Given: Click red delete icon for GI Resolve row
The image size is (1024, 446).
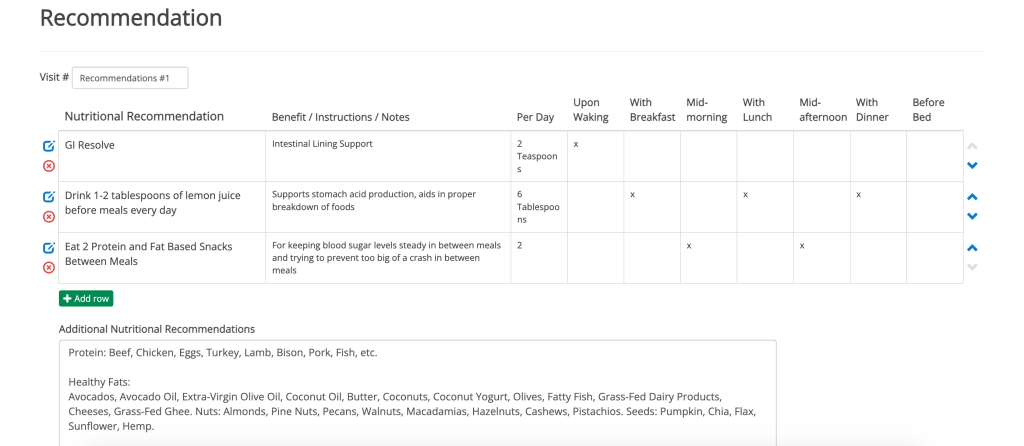Looking at the screenshot, I should click(49, 166).
